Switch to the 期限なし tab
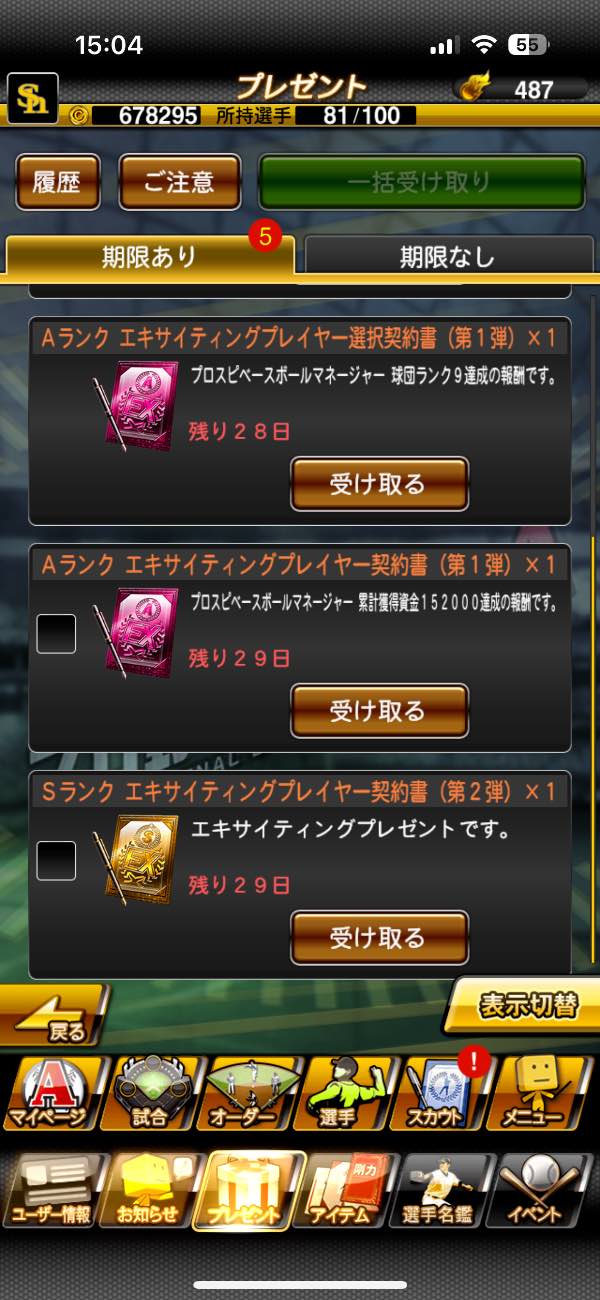The width and height of the screenshot is (600, 1300). click(x=447, y=256)
